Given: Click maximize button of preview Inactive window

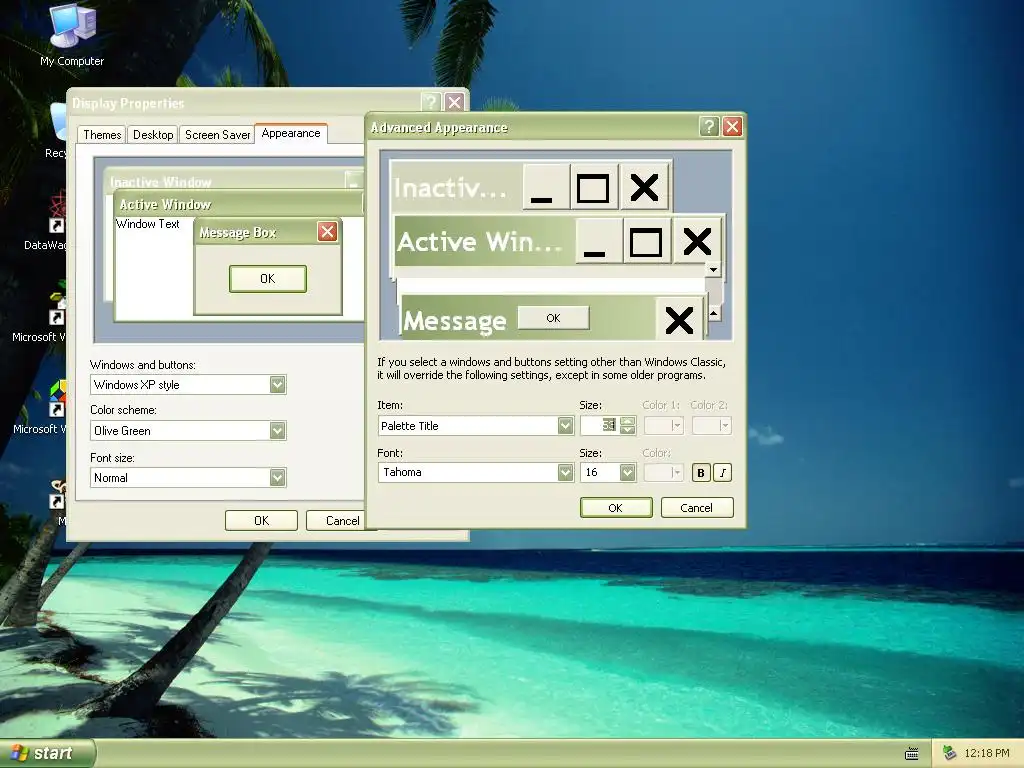Looking at the screenshot, I should coord(594,187).
